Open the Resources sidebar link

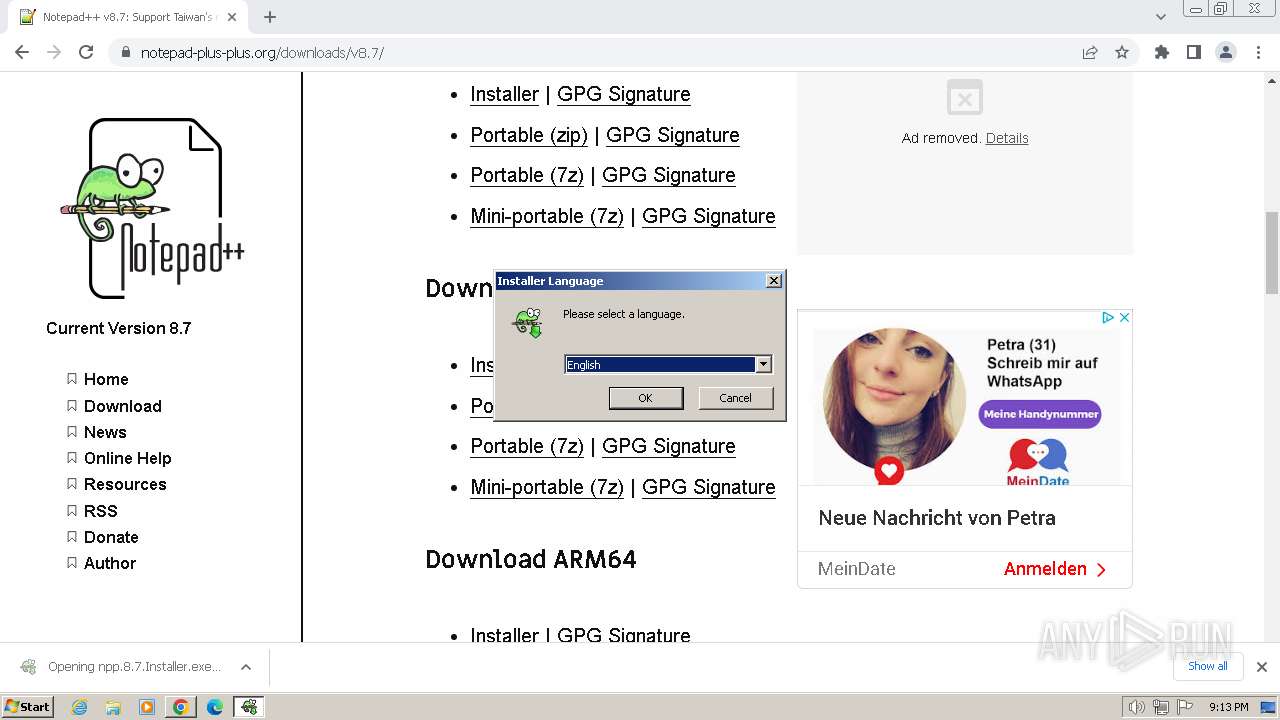[x=125, y=484]
